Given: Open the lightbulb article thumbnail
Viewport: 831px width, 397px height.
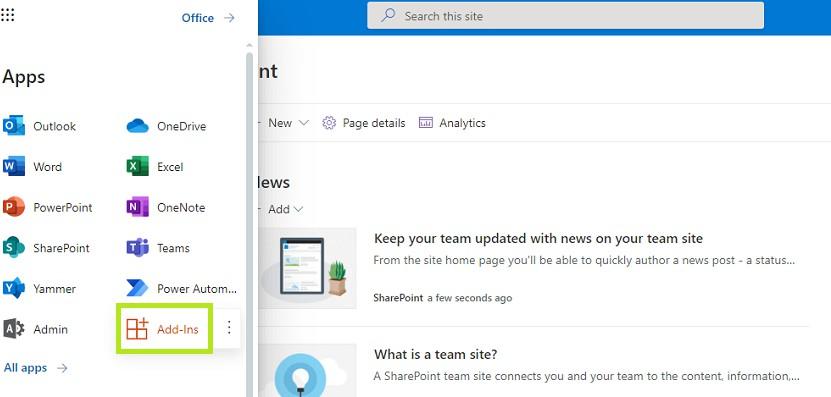Looking at the screenshot, I should pos(307,370).
